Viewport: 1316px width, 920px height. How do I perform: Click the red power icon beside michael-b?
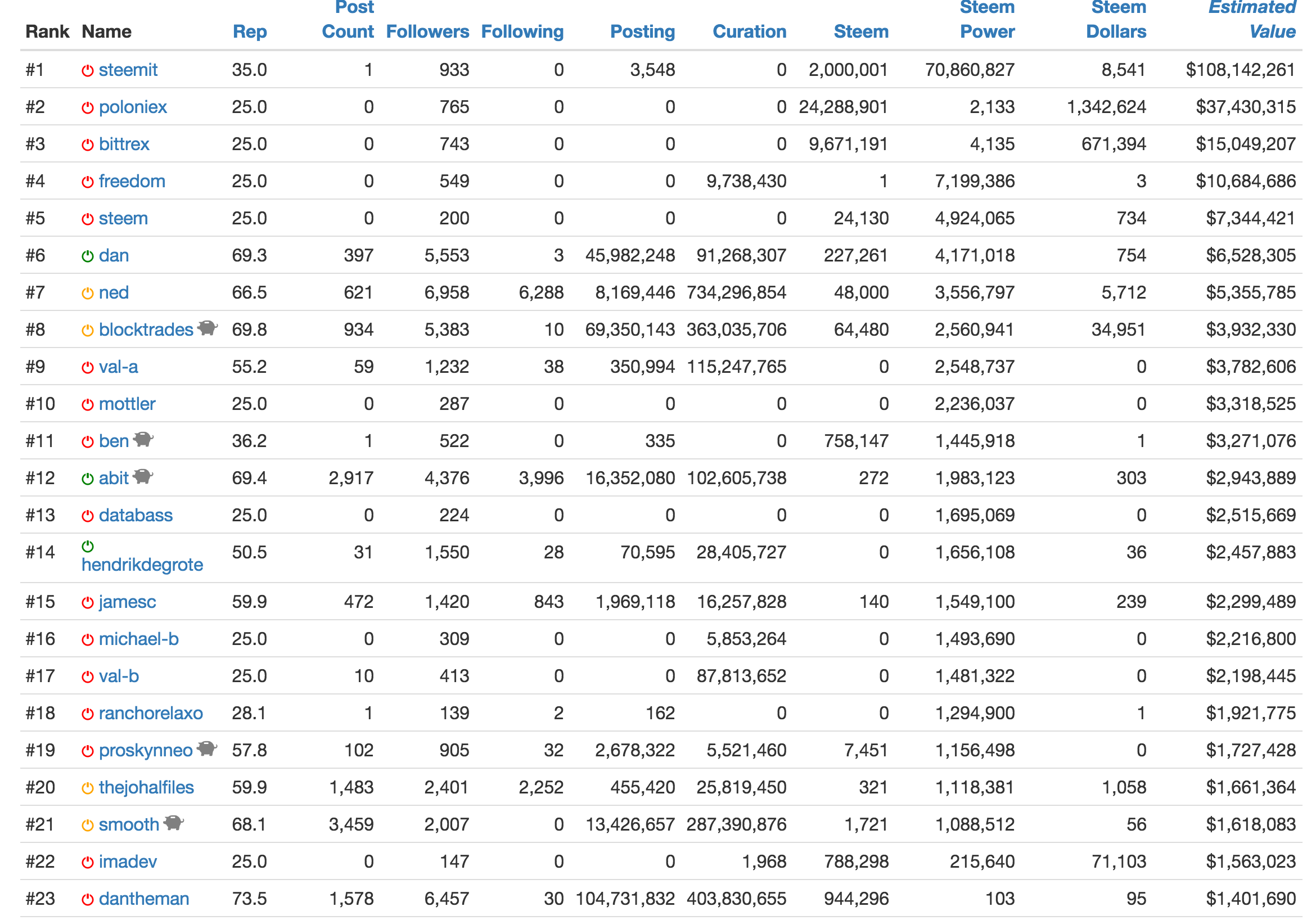(x=87, y=641)
